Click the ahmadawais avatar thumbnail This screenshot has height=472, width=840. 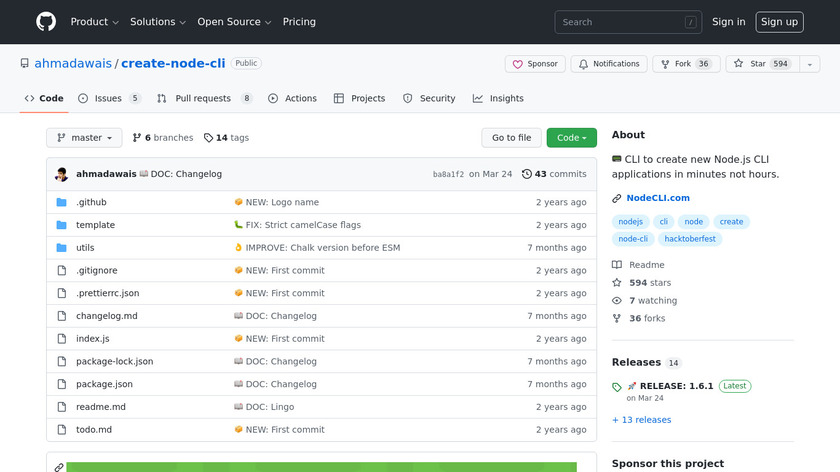tap(62, 174)
